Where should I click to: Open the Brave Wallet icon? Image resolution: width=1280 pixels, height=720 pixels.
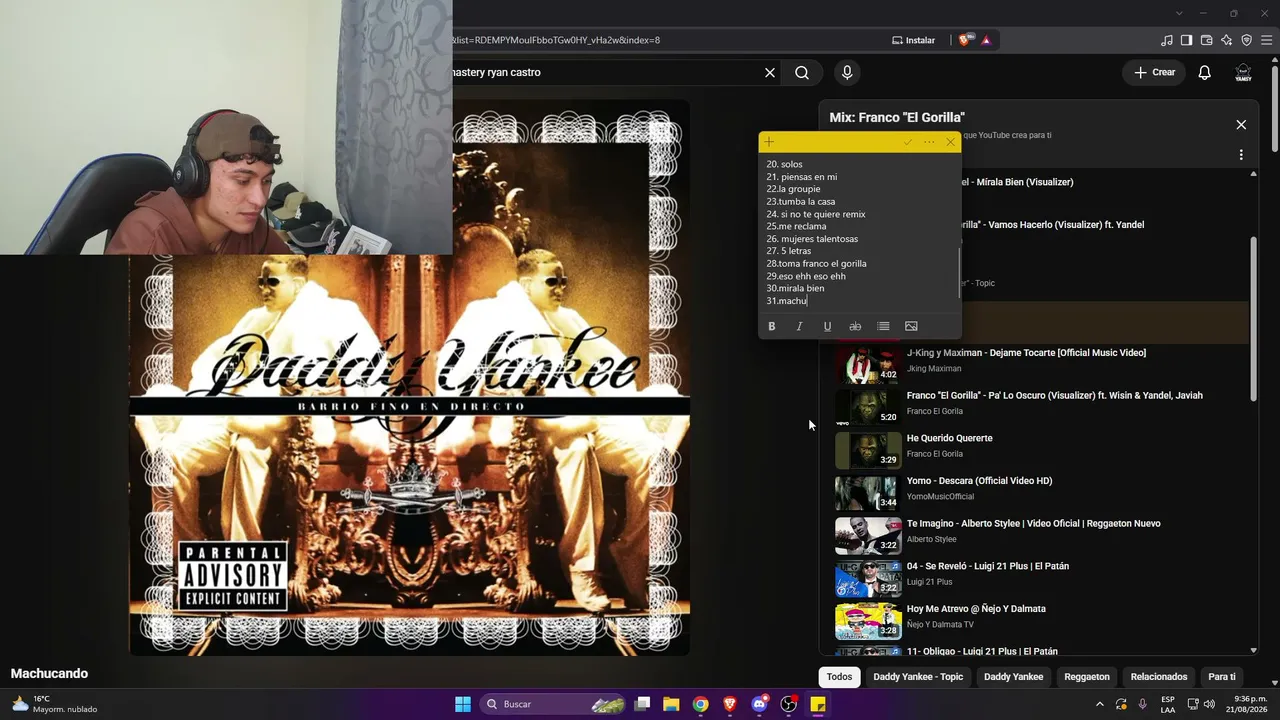coord(1207,40)
